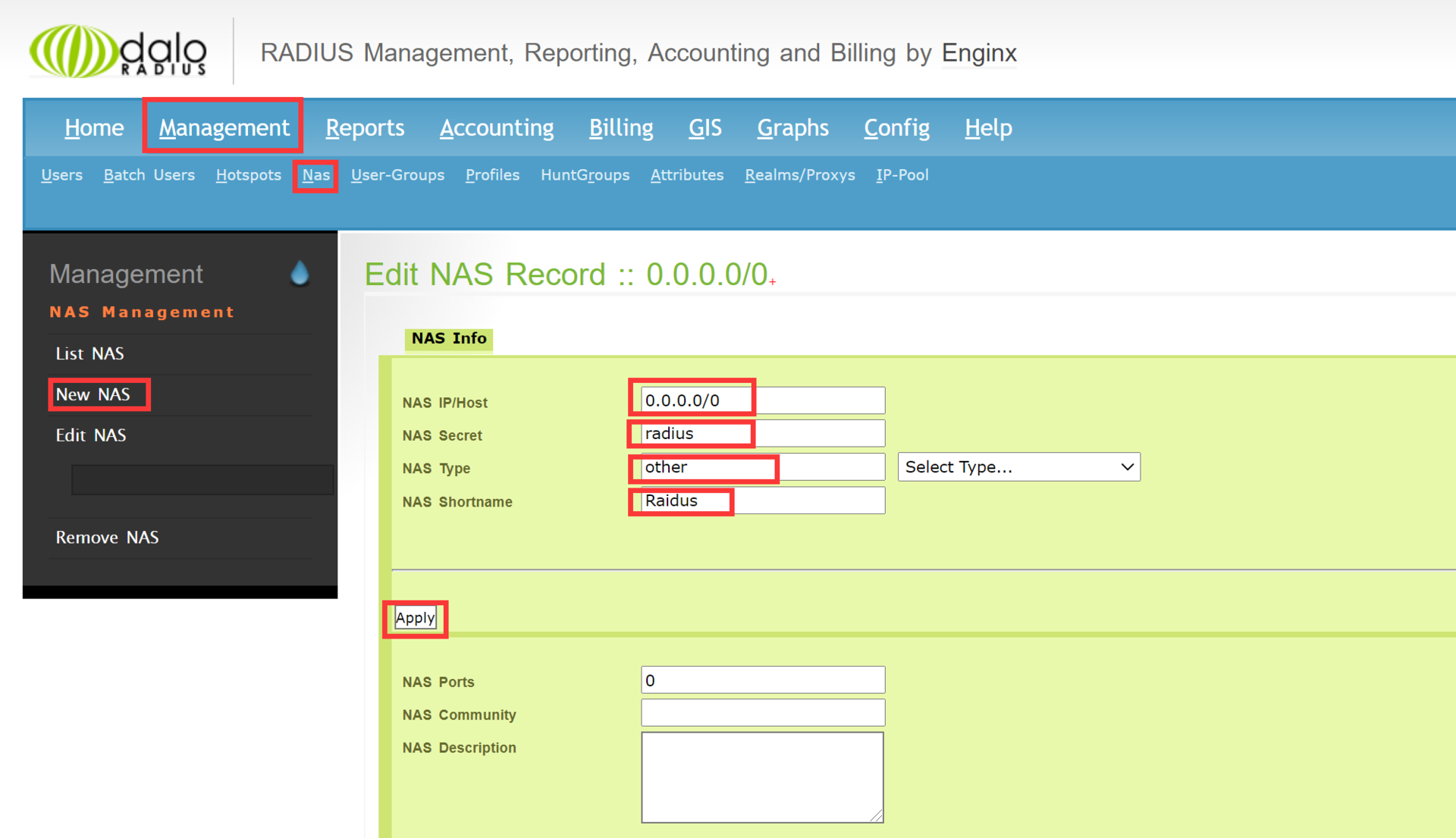The height and width of the screenshot is (838, 1456).
Task: Click the Apply button
Action: coord(415,618)
